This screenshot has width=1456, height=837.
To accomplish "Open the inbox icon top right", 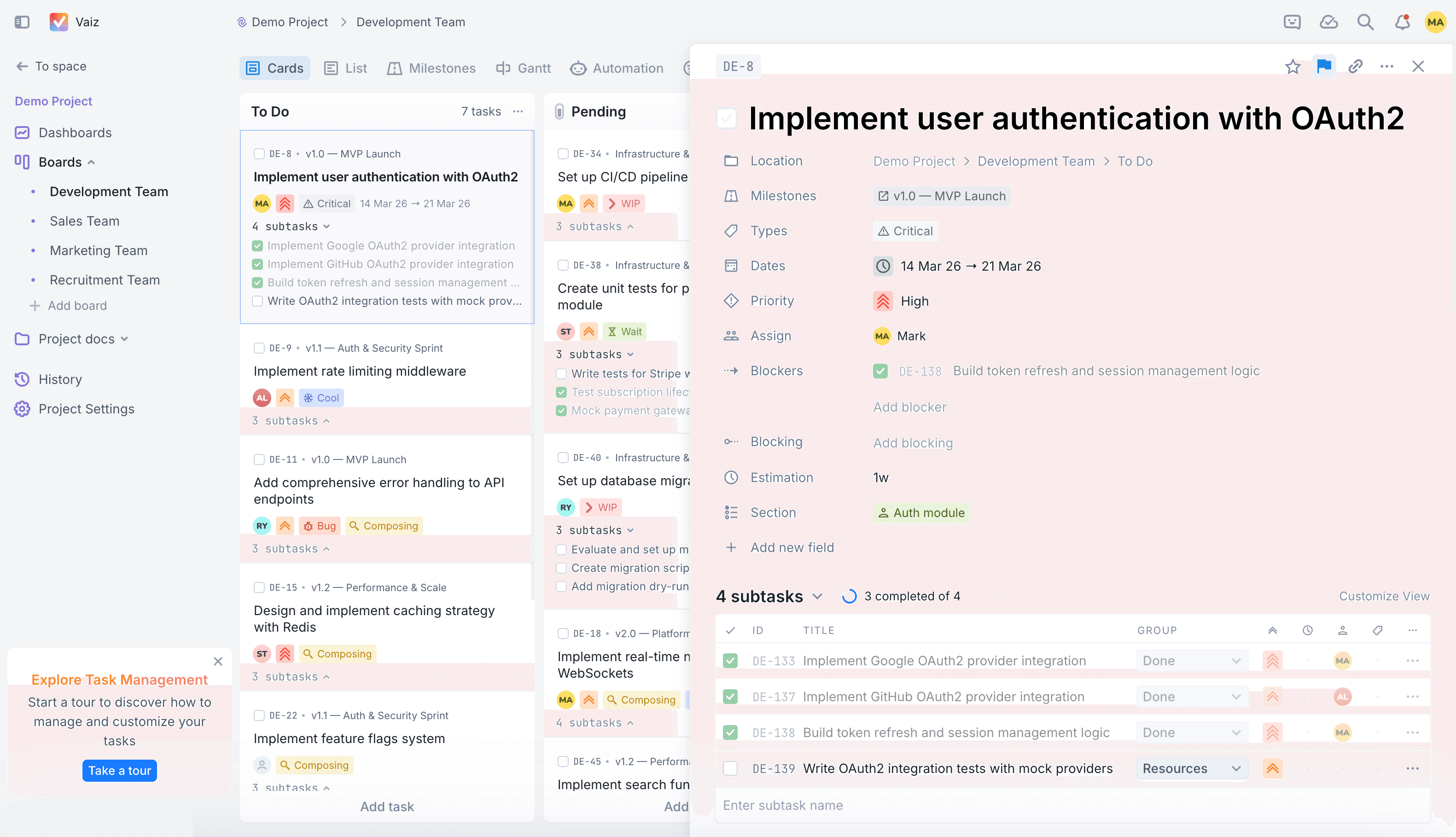I will coord(1292,22).
